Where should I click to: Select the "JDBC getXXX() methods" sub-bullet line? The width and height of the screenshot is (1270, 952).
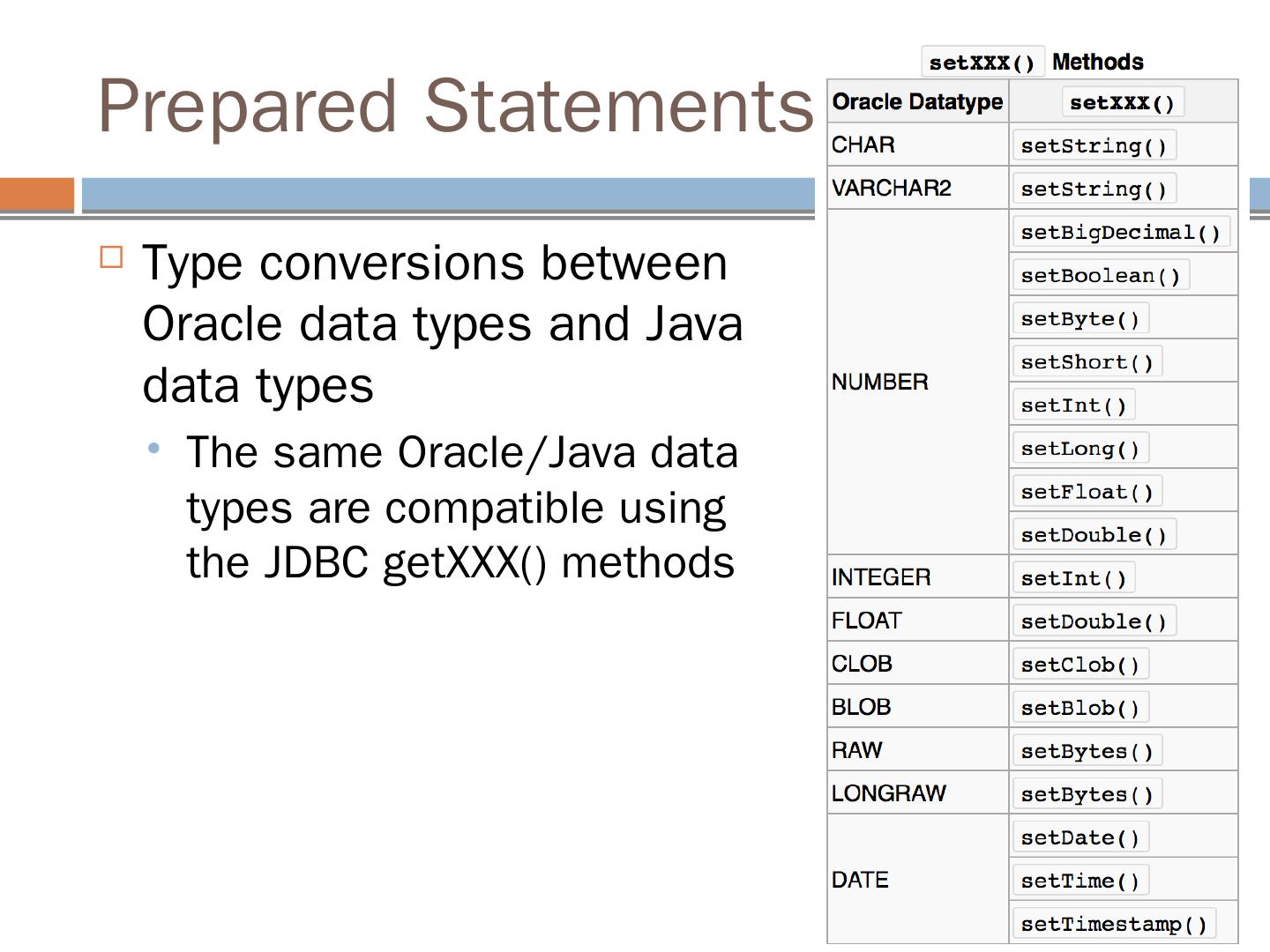[460, 562]
